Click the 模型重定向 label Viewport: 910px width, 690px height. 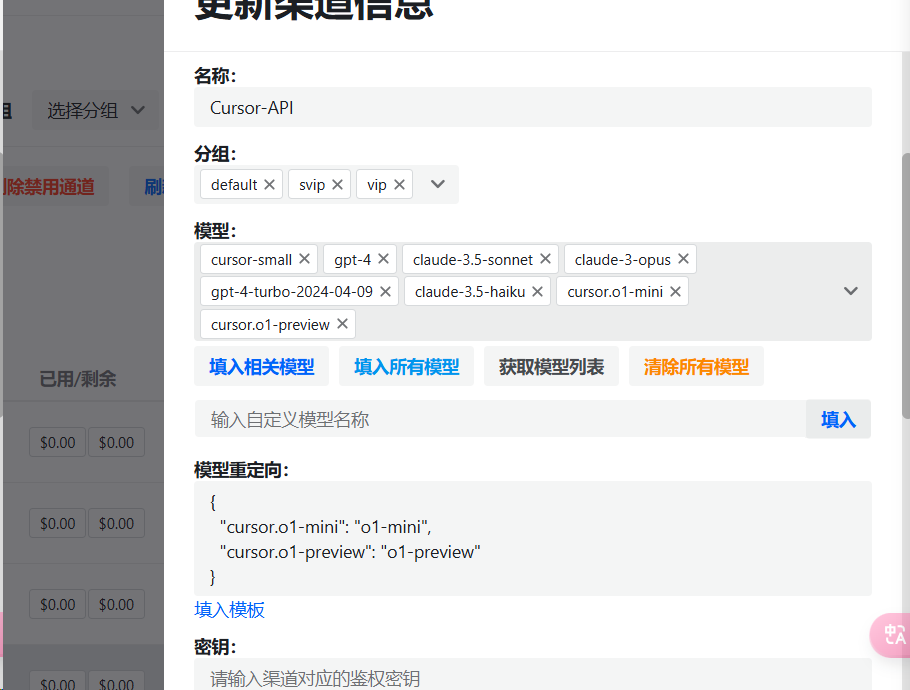(x=241, y=470)
